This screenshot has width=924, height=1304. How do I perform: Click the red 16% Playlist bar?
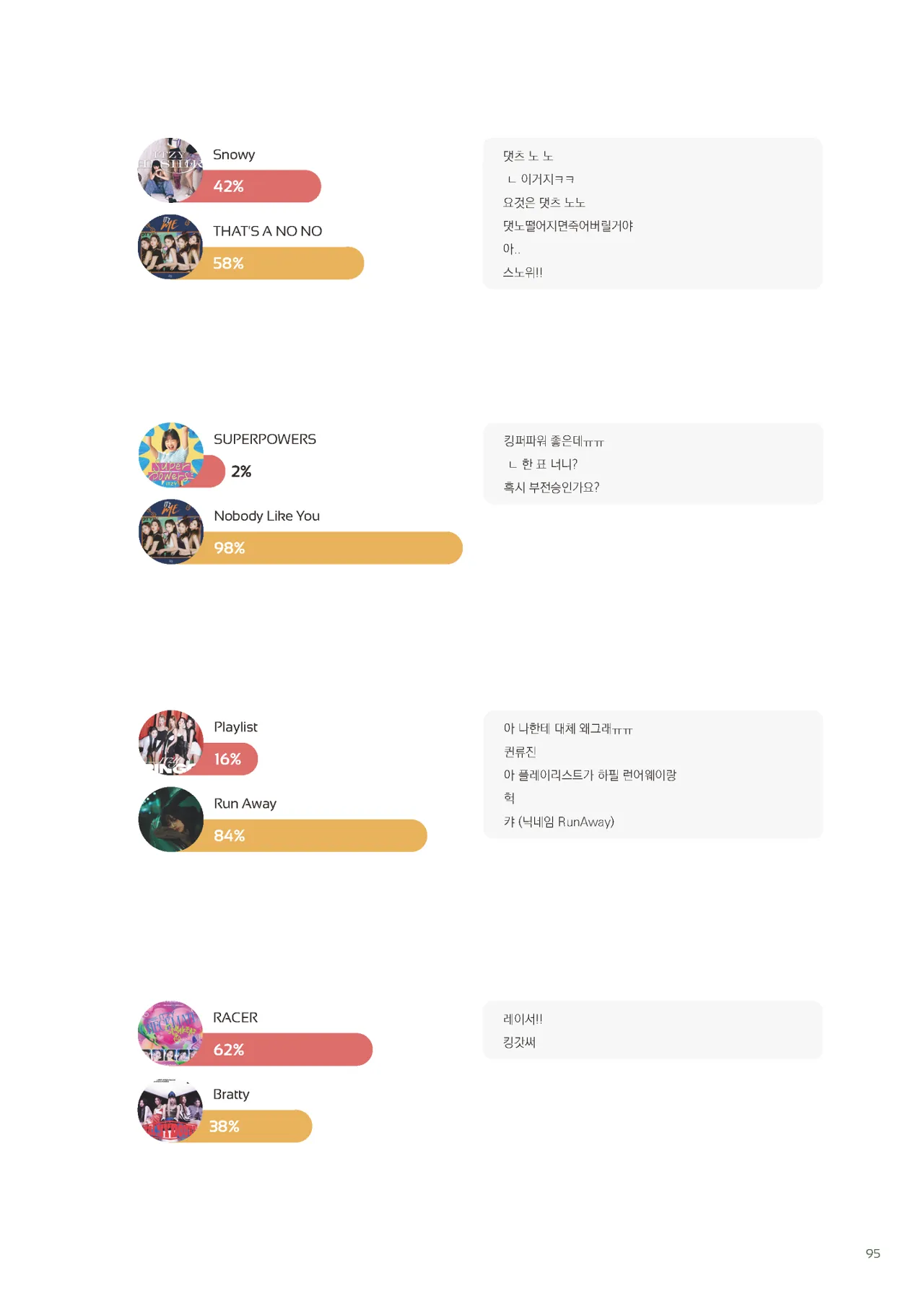point(231,760)
